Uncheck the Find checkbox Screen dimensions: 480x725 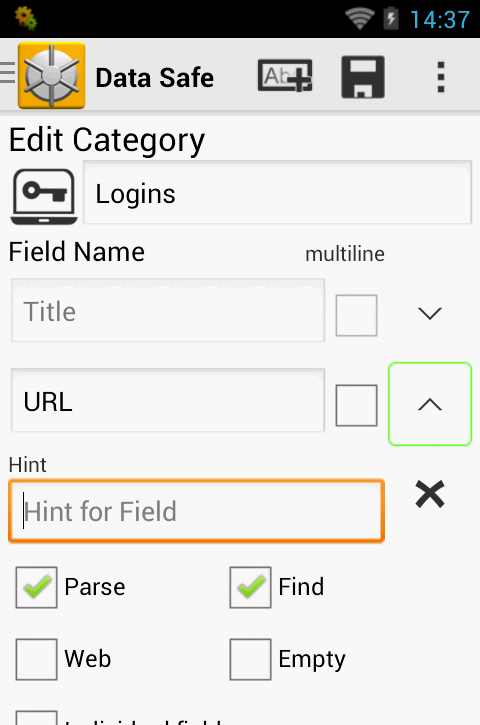point(250,587)
